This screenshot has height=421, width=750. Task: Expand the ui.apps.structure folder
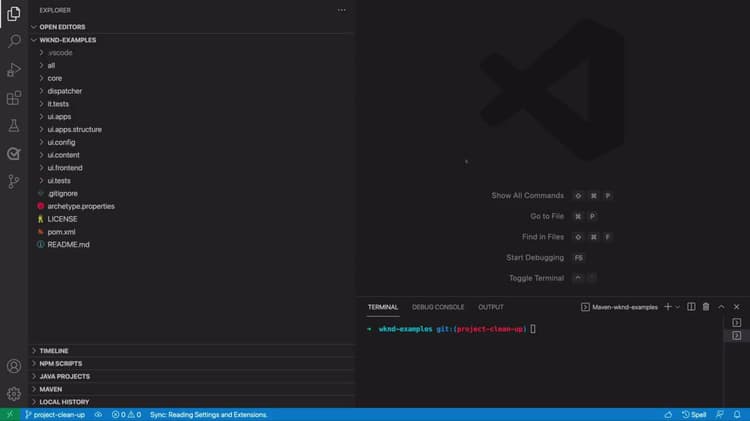pyautogui.click(x=191, y=129)
